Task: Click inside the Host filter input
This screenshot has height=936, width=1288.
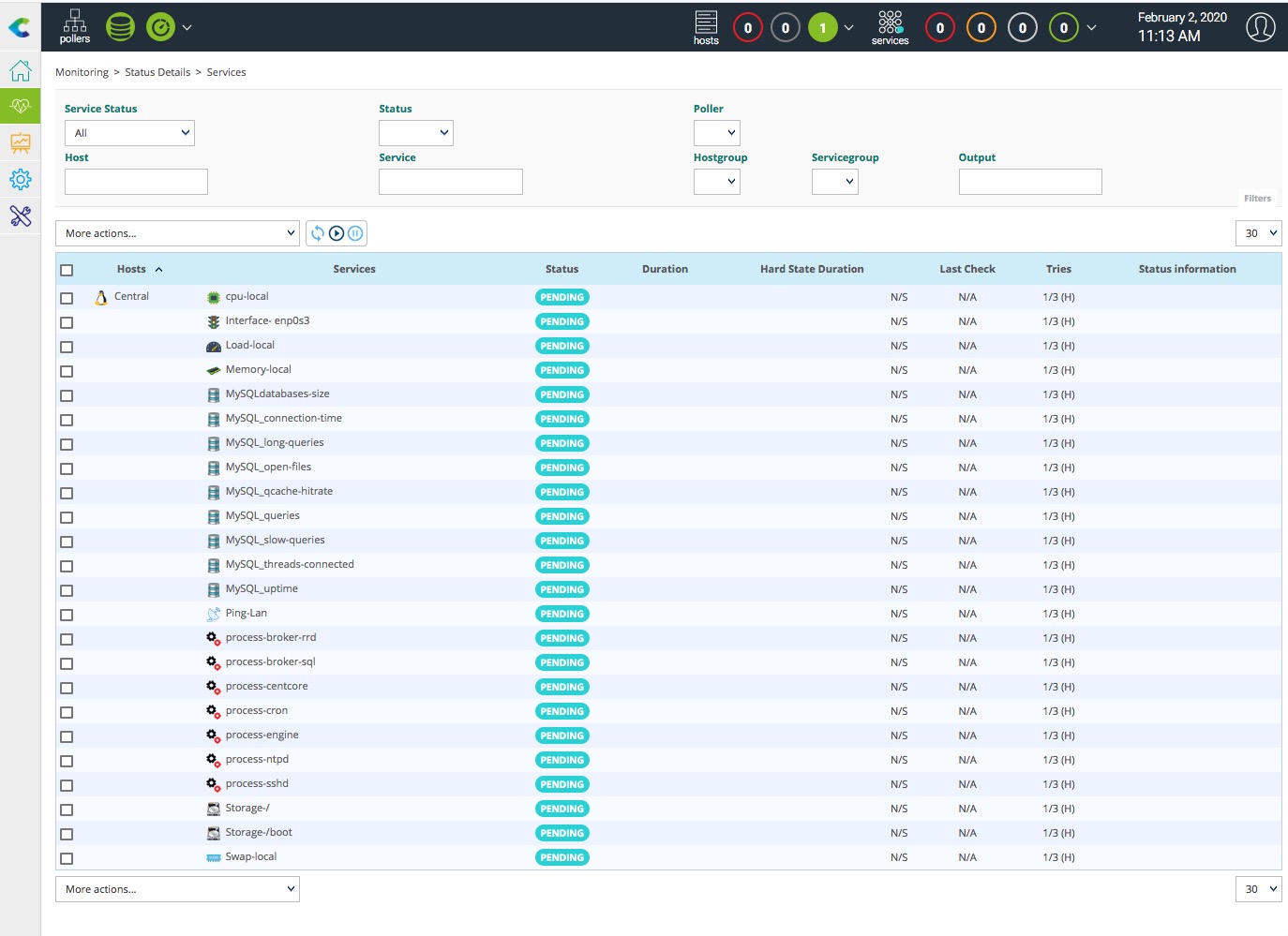Action: [136, 182]
